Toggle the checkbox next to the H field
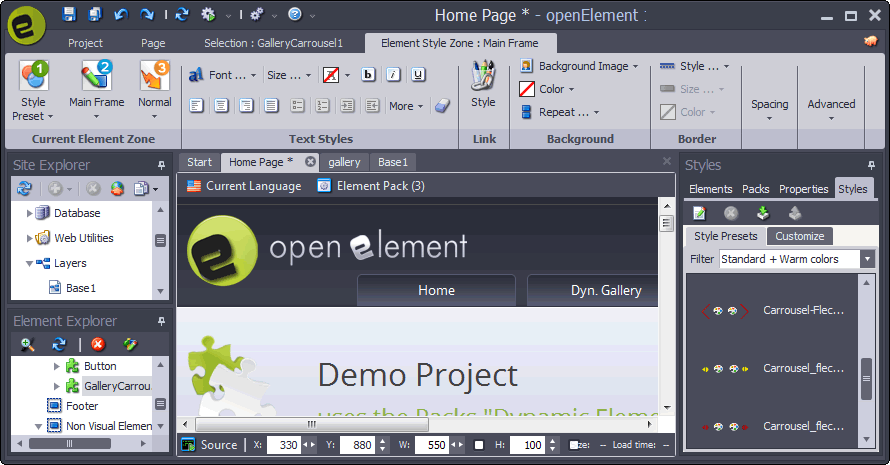The width and height of the screenshot is (890, 465). point(479,445)
